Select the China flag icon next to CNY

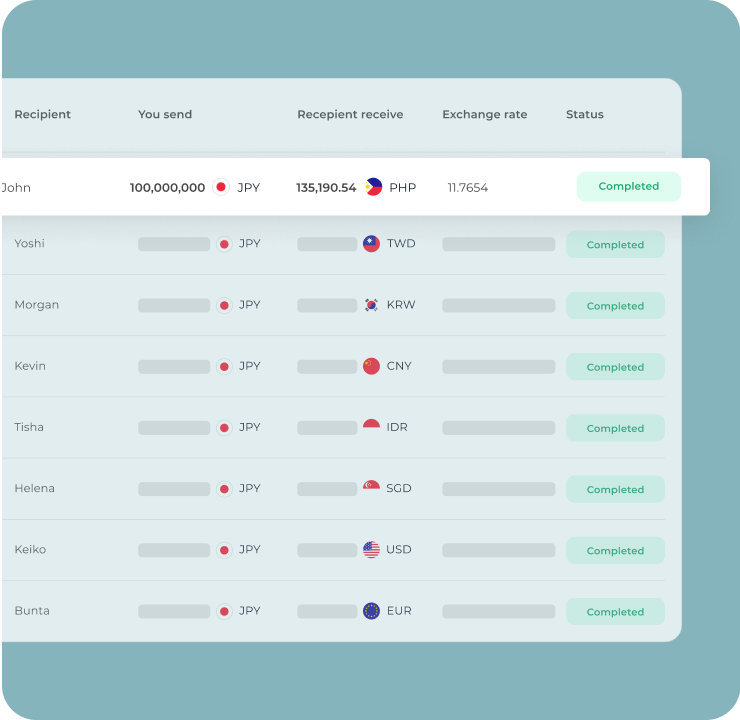click(x=371, y=366)
